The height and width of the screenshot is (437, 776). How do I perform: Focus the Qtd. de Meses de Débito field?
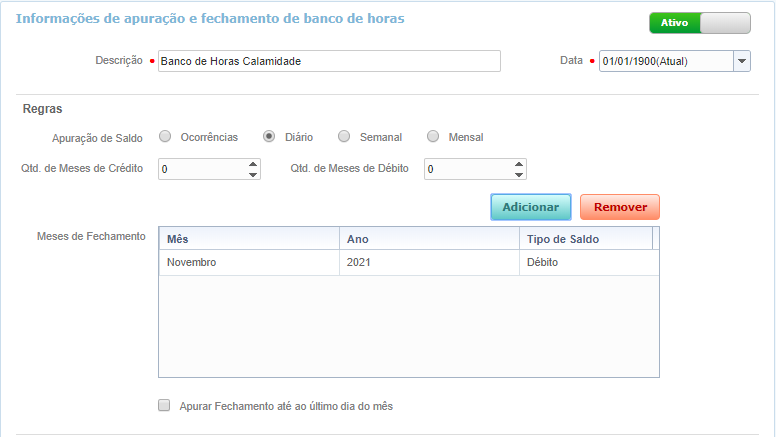466,170
